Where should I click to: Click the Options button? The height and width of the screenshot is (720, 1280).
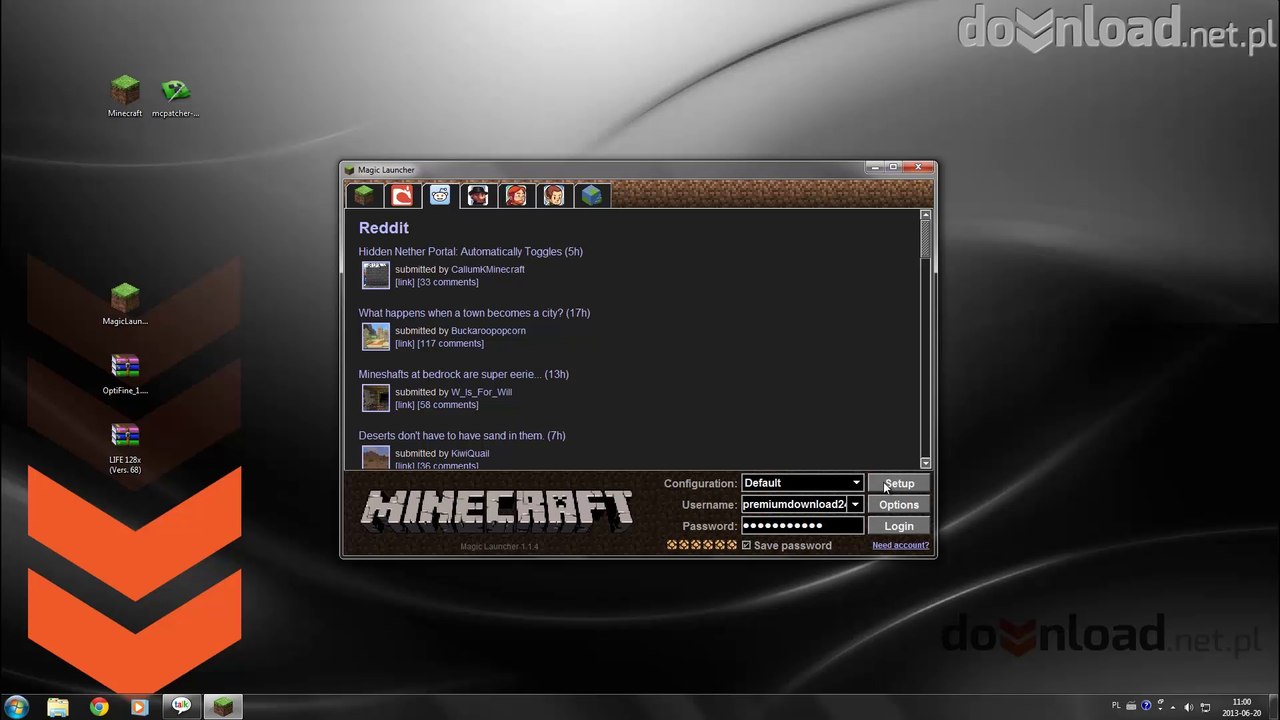(899, 505)
